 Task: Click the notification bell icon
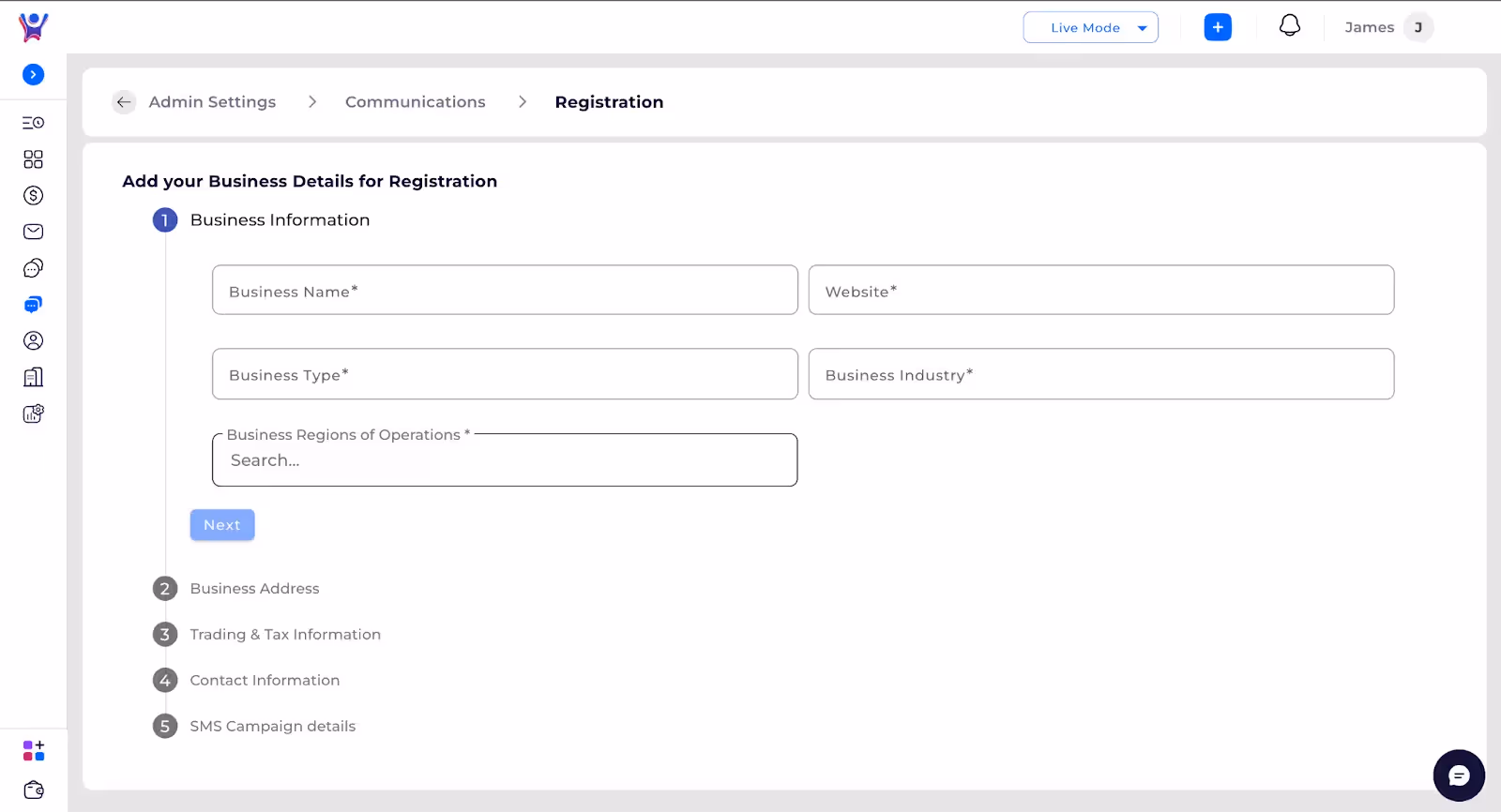coord(1290,26)
